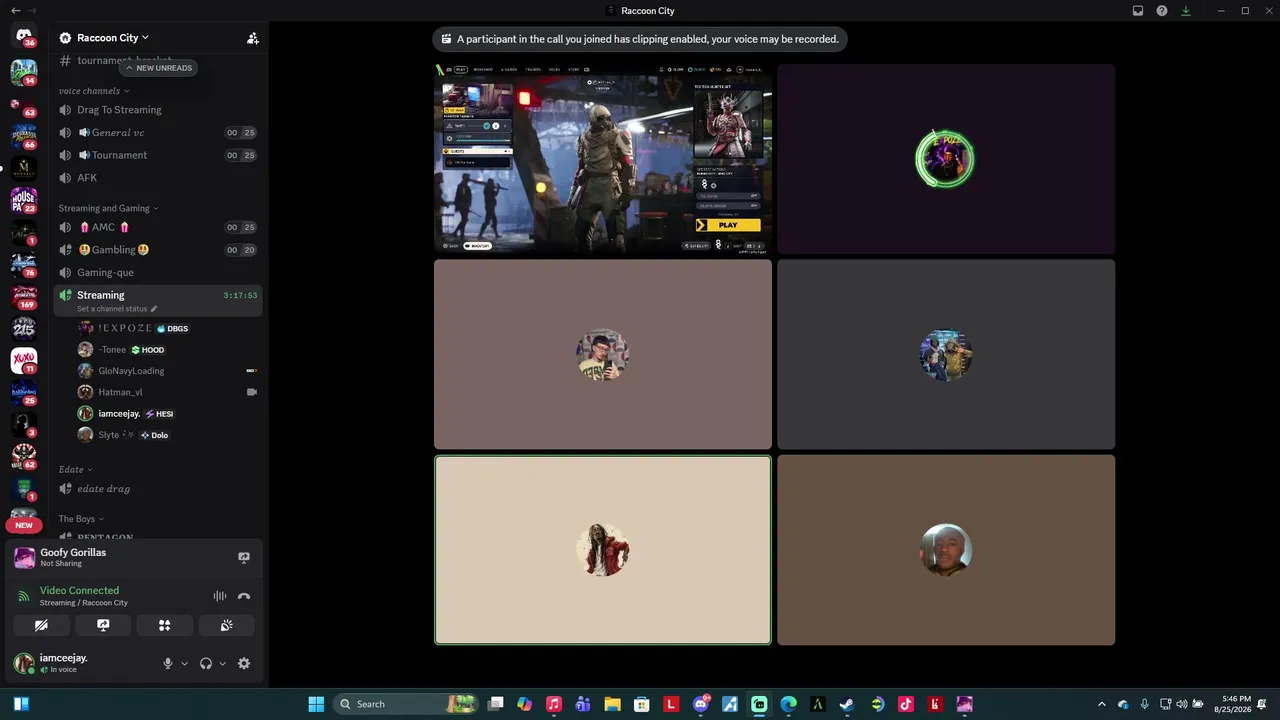
Task: Open the XOXO server icon
Action: (x=23, y=360)
